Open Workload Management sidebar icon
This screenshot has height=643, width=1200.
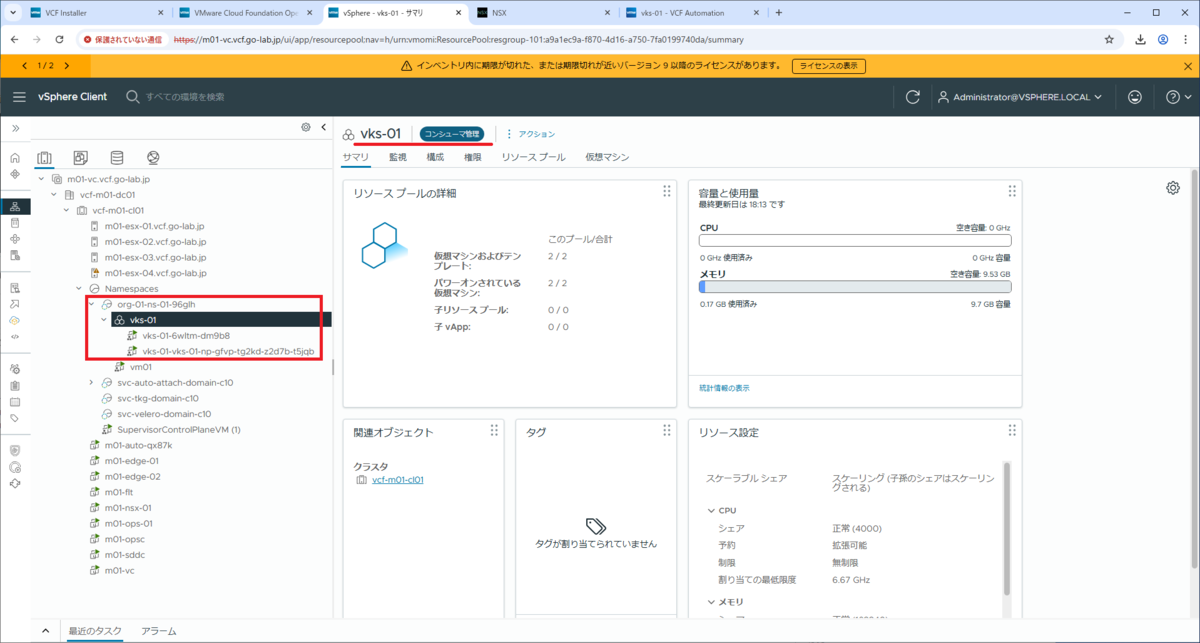(14, 239)
